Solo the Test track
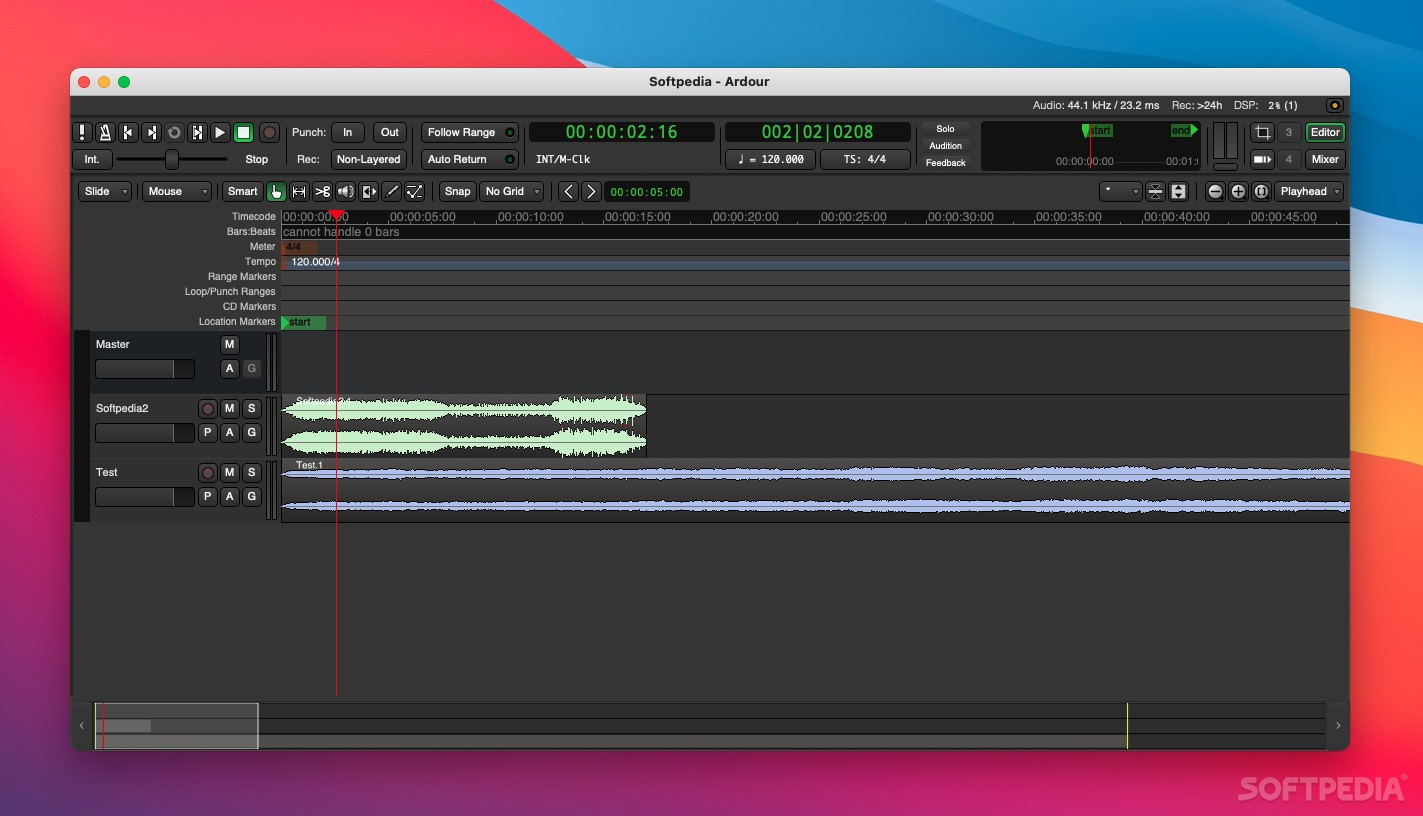 pyautogui.click(x=251, y=472)
